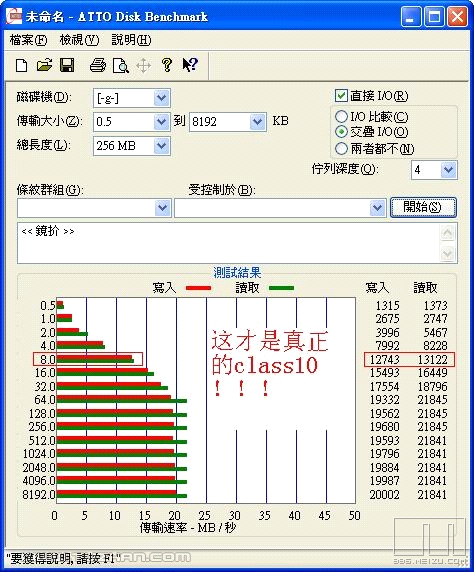
Task: Click description box scroll down arrow
Action: 448,253
